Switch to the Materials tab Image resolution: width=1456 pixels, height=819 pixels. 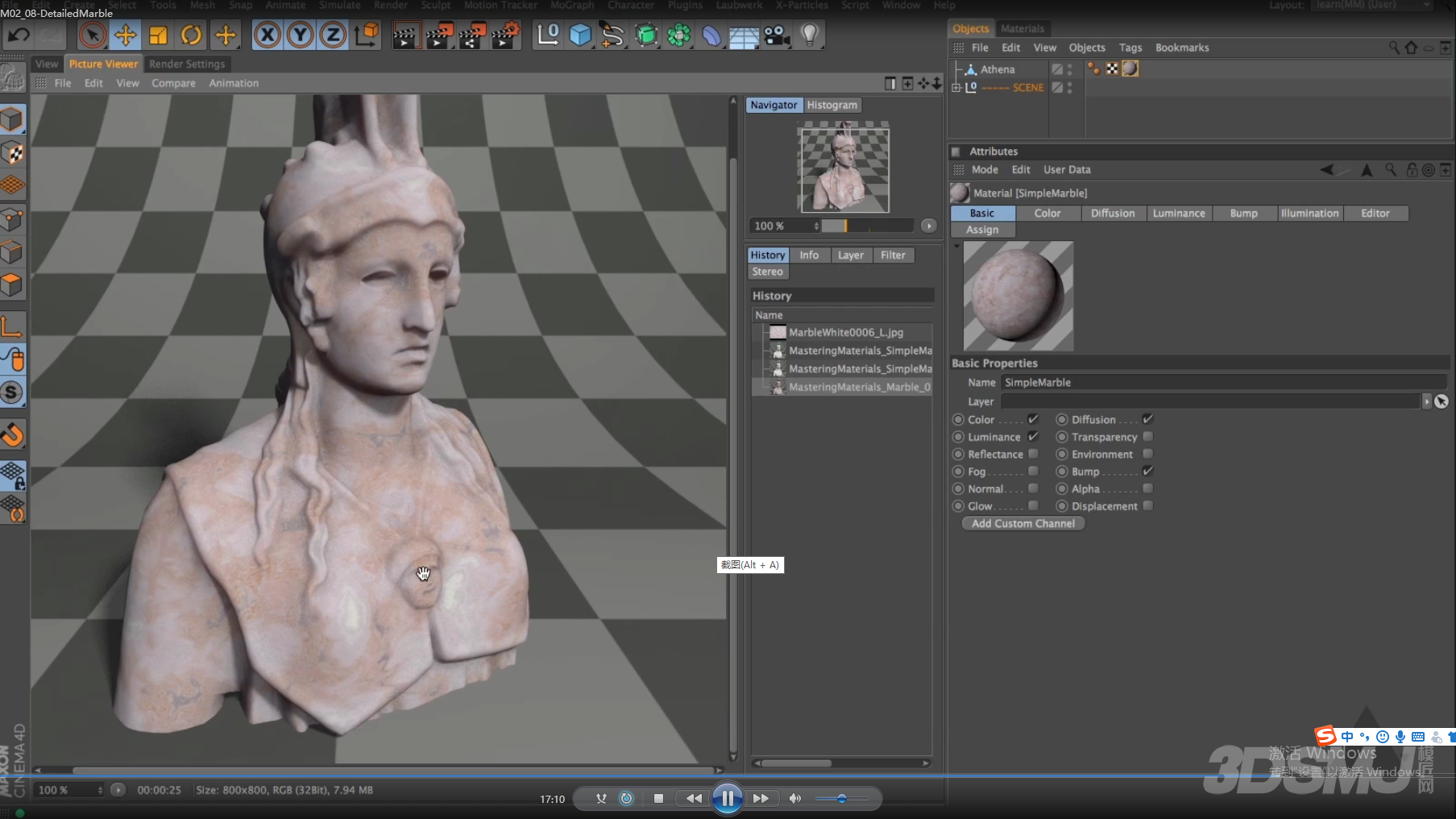pyautogui.click(x=1022, y=28)
